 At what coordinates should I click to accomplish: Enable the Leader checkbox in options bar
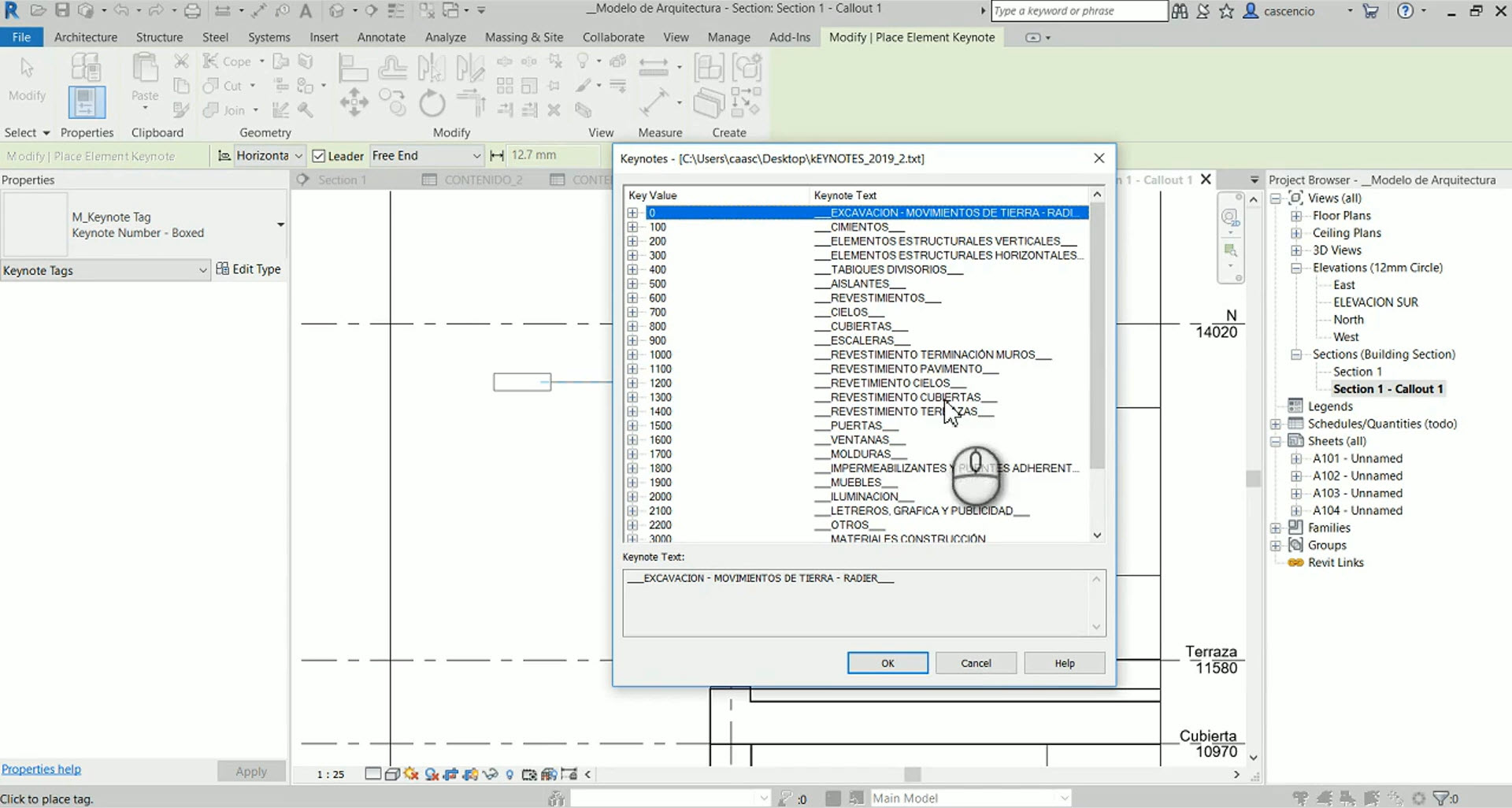point(318,155)
